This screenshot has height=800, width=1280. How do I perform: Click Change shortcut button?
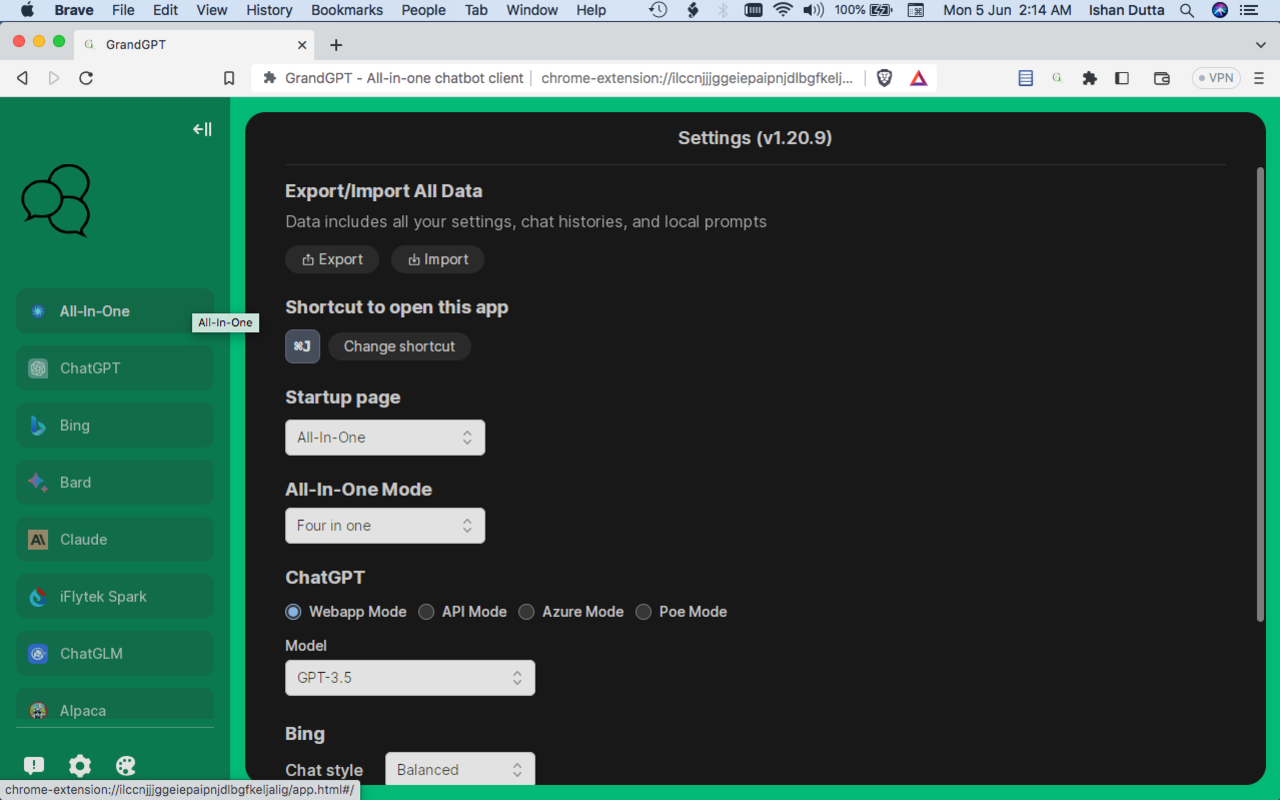(x=399, y=346)
